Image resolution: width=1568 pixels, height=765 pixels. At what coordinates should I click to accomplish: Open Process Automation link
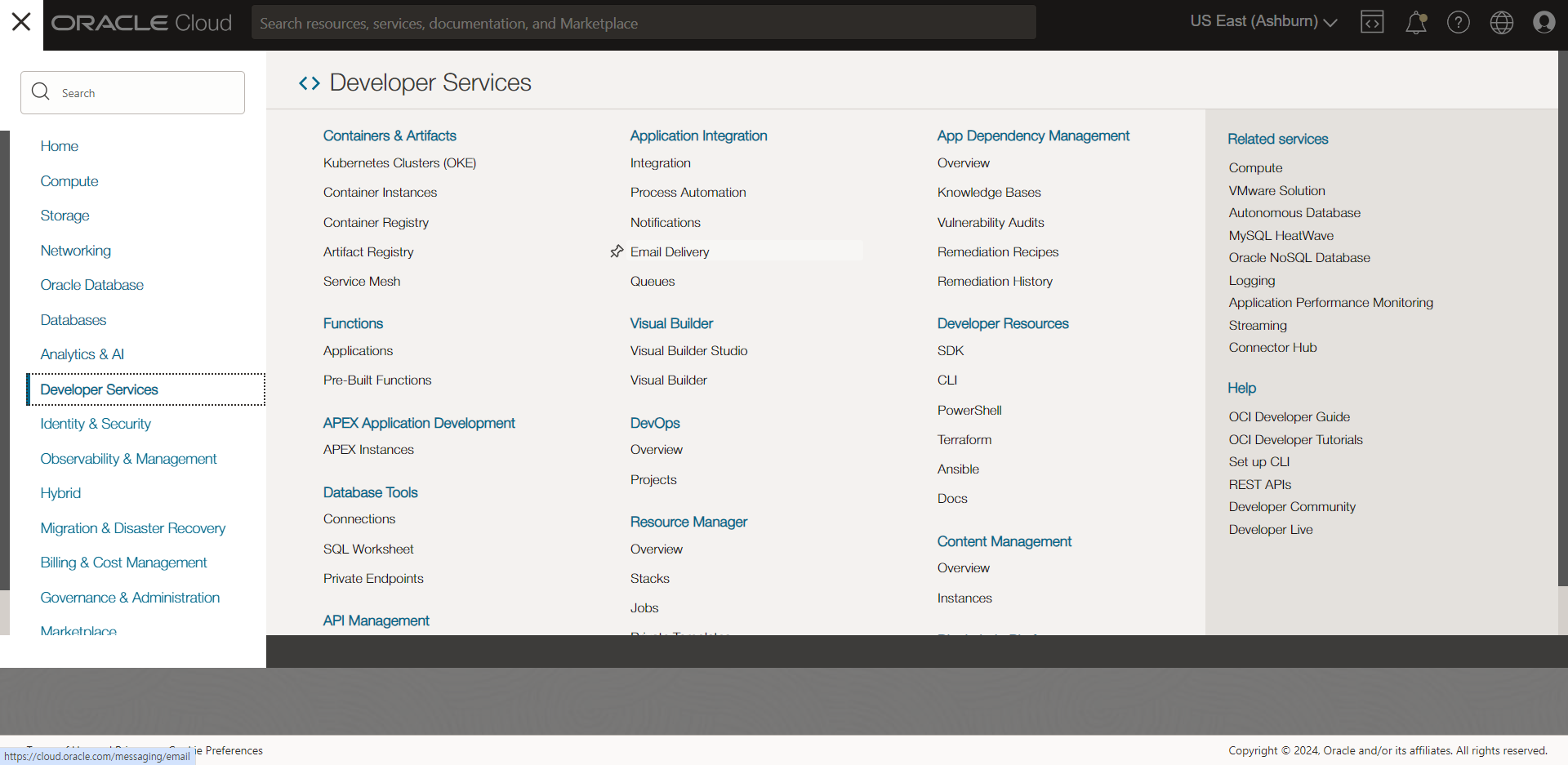pyautogui.click(x=688, y=193)
